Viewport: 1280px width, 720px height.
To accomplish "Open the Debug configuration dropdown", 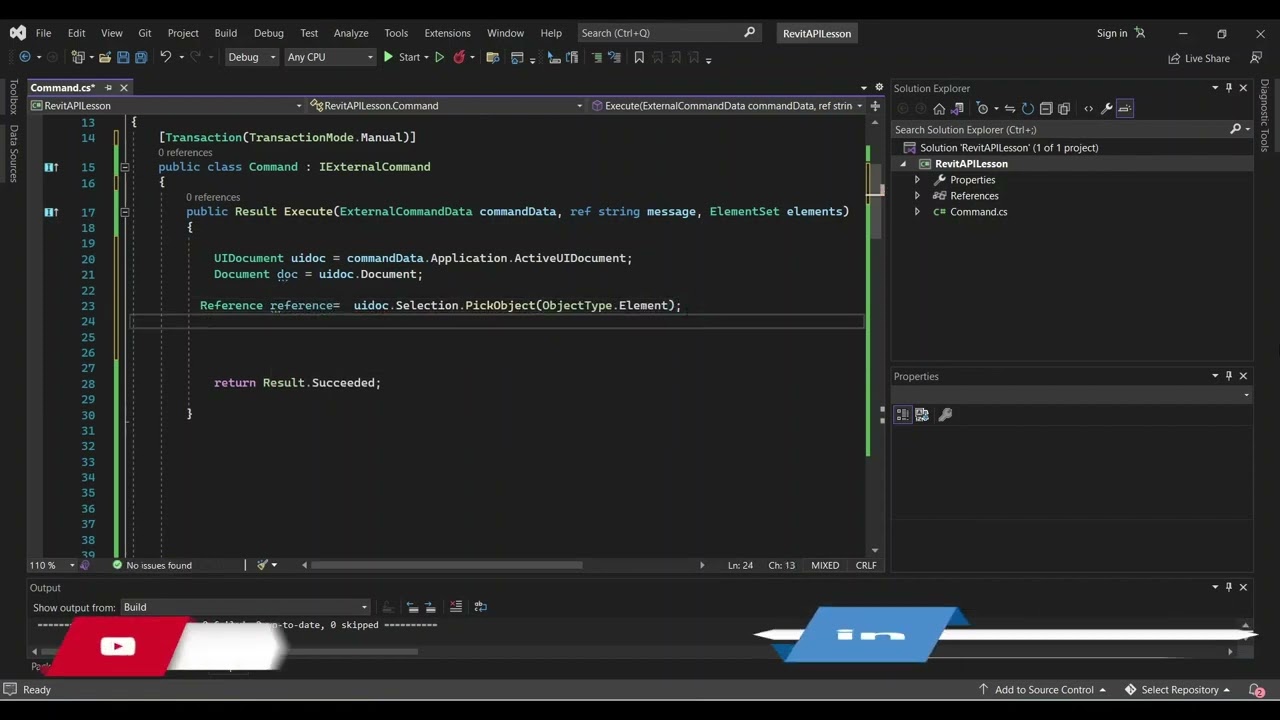I will coord(251,57).
